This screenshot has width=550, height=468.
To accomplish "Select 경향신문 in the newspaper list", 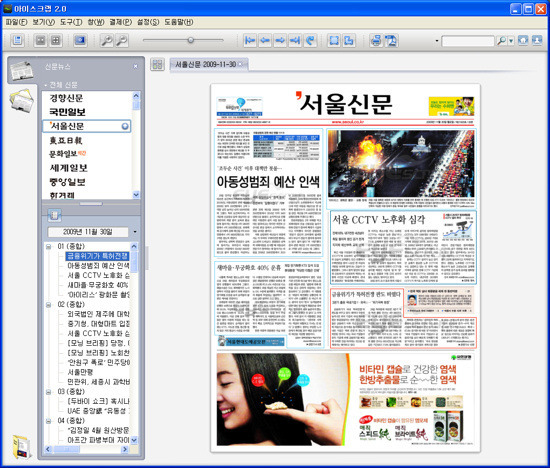I will [66, 98].
